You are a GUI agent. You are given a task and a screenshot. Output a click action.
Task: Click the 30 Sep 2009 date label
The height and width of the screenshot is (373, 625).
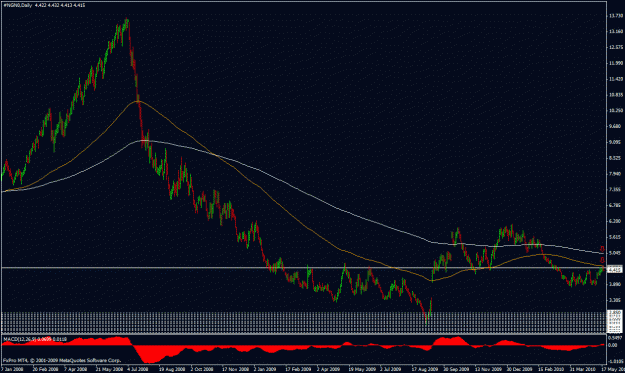tap(456, 369)
